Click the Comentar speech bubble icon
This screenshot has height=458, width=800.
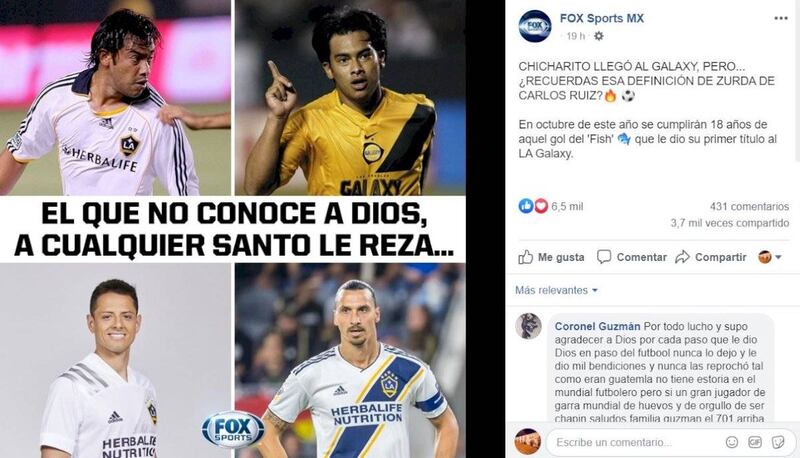pos(604,257)
